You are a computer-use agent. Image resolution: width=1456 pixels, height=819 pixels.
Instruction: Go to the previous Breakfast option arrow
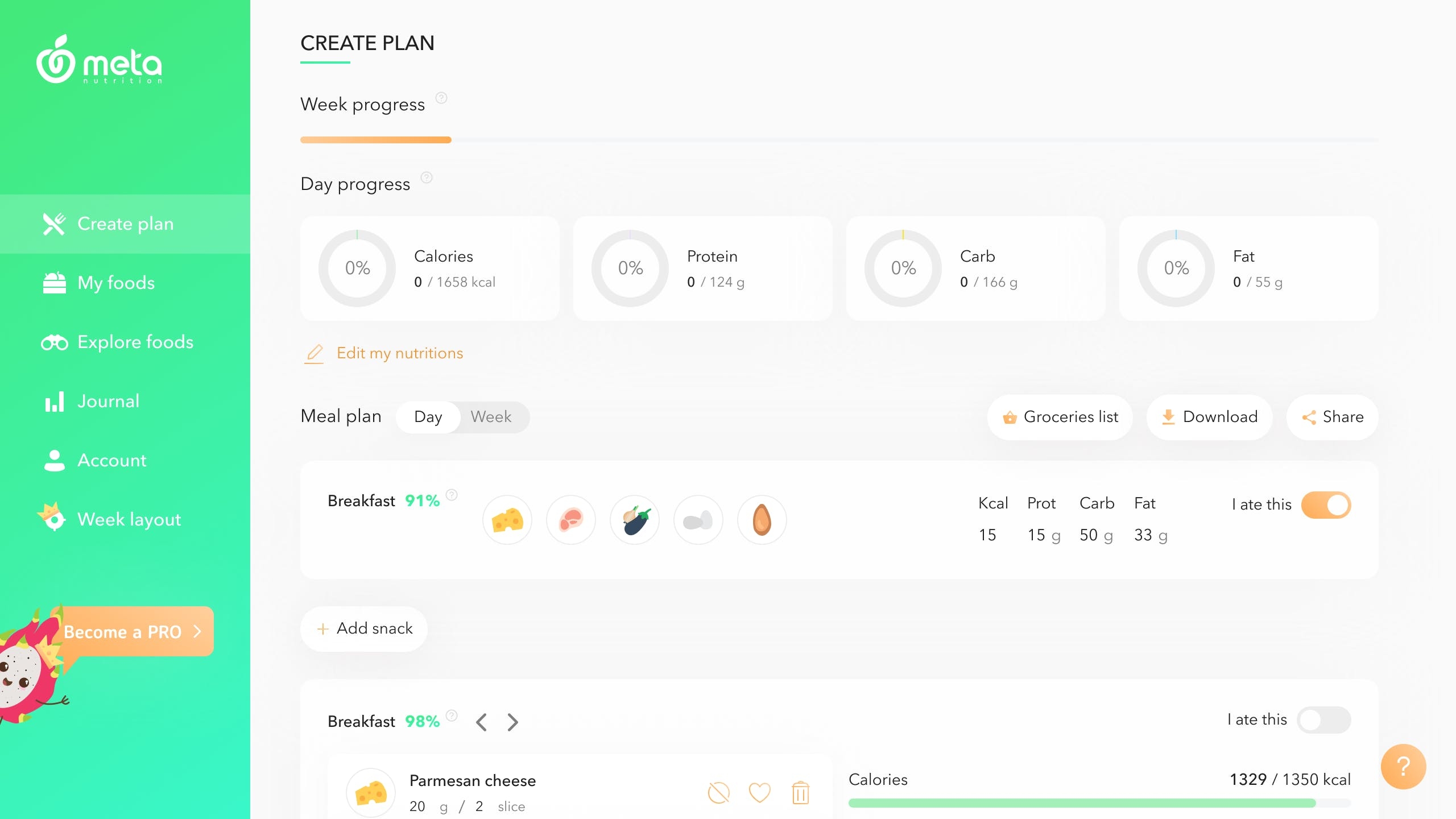481,722
